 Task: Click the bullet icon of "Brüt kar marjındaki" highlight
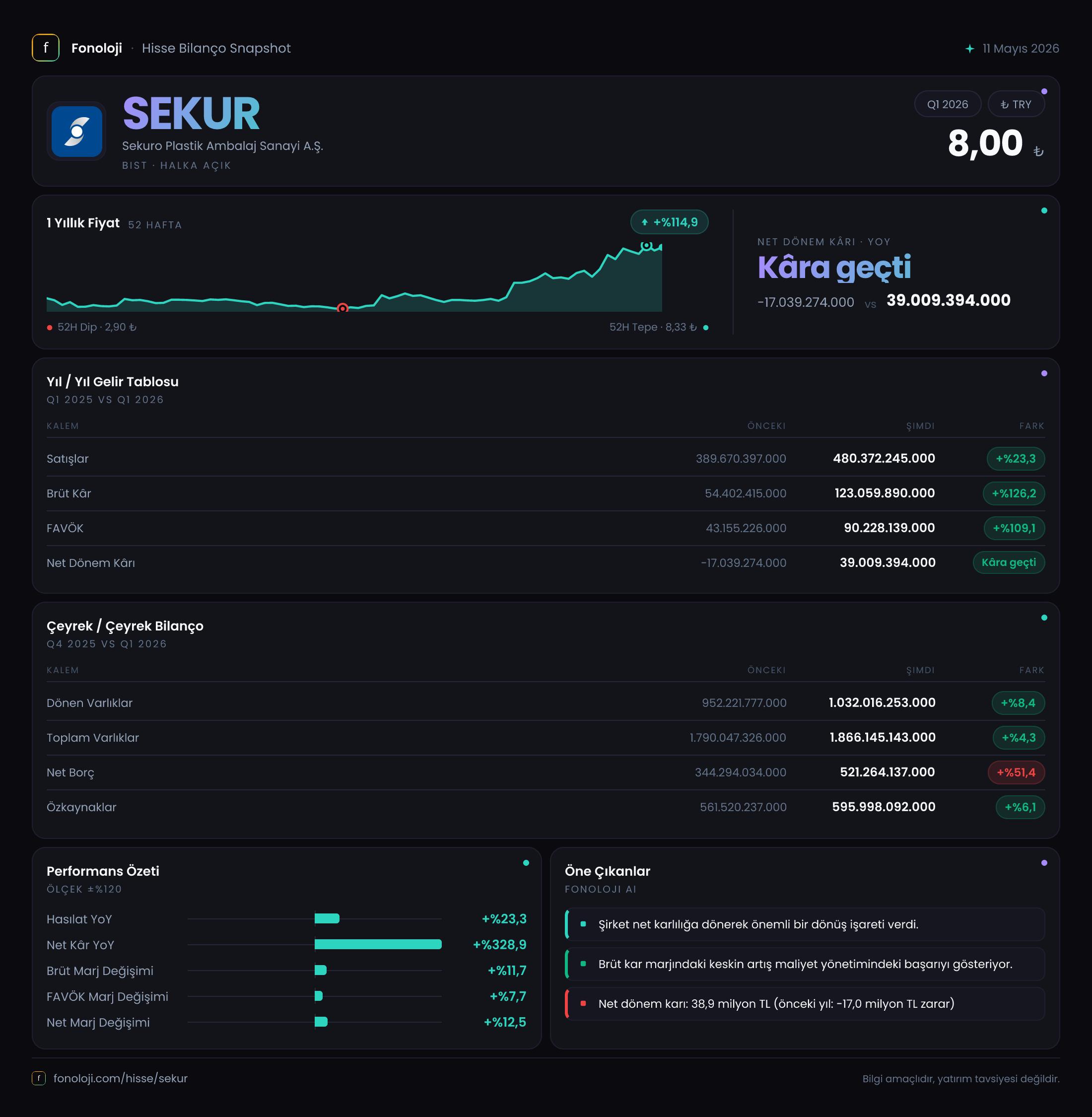(583, 964)
